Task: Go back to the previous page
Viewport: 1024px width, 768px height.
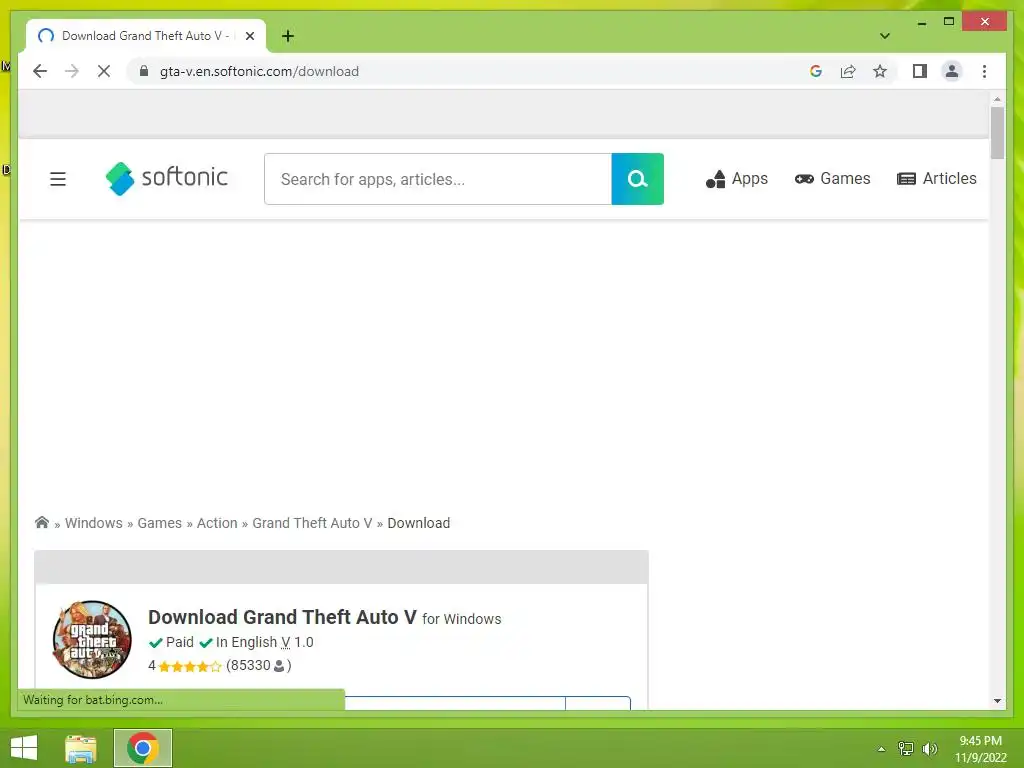Action: click(40, 71)
